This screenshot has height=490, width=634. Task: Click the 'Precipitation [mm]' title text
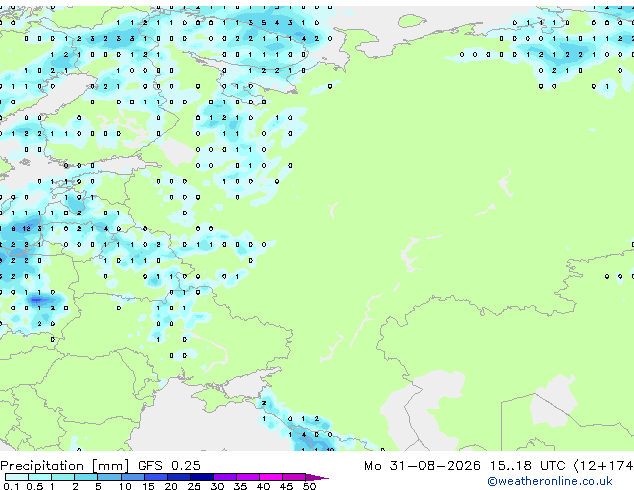pos(65,466)
